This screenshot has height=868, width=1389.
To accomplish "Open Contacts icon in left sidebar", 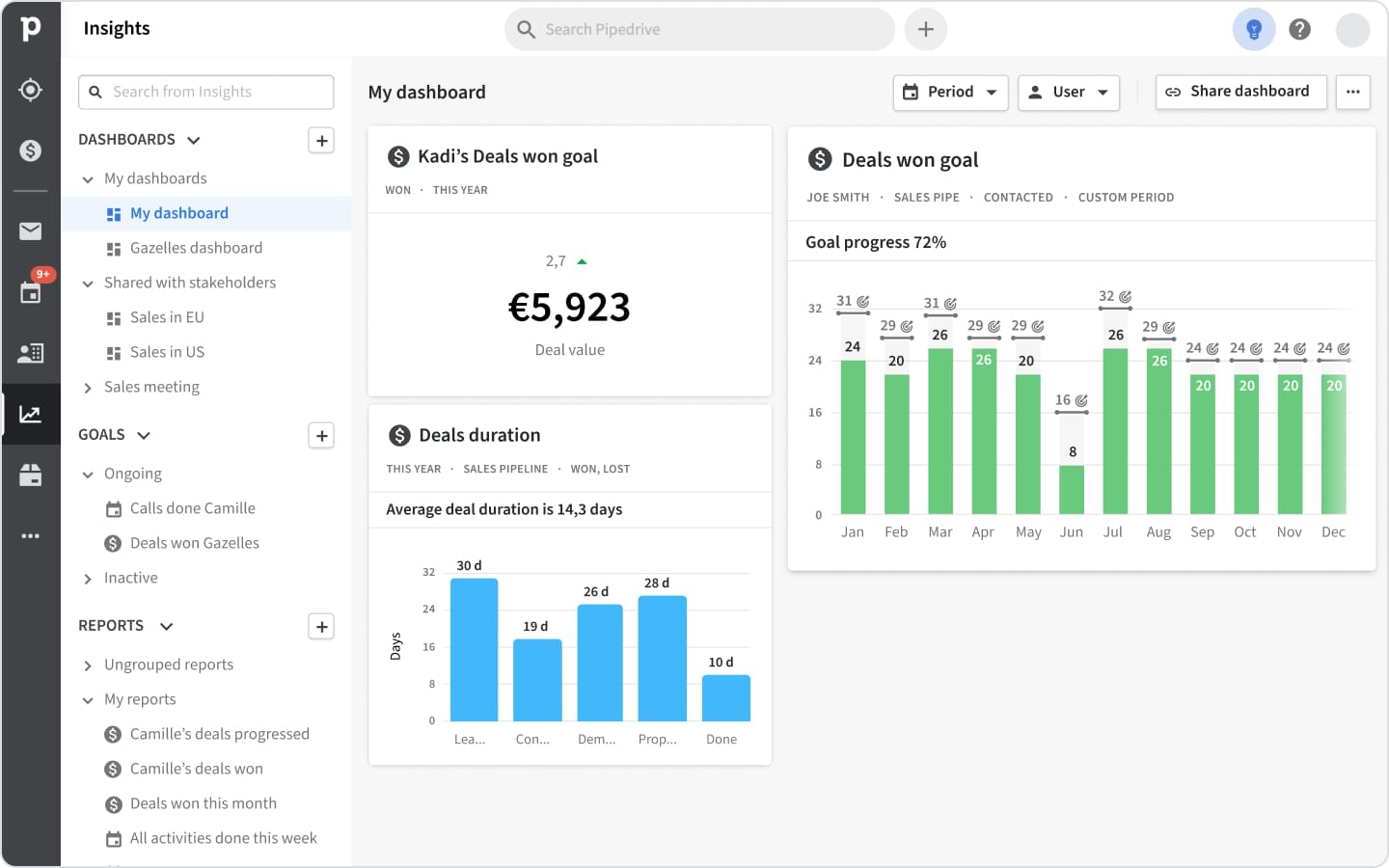I will [x=31, y=353].
